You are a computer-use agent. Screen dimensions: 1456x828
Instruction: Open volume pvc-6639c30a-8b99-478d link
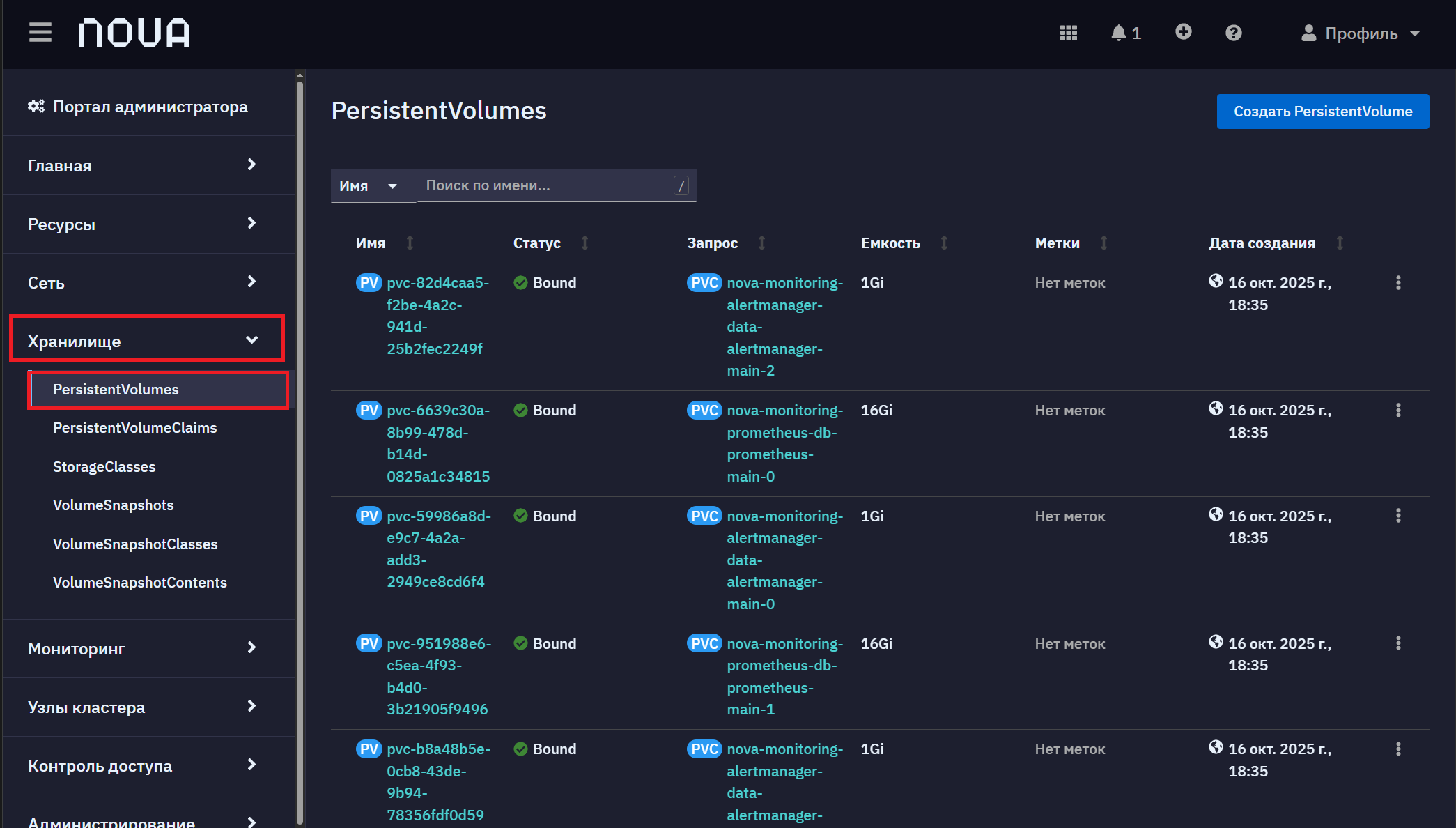pyautogui.click(x=438, y=443)
